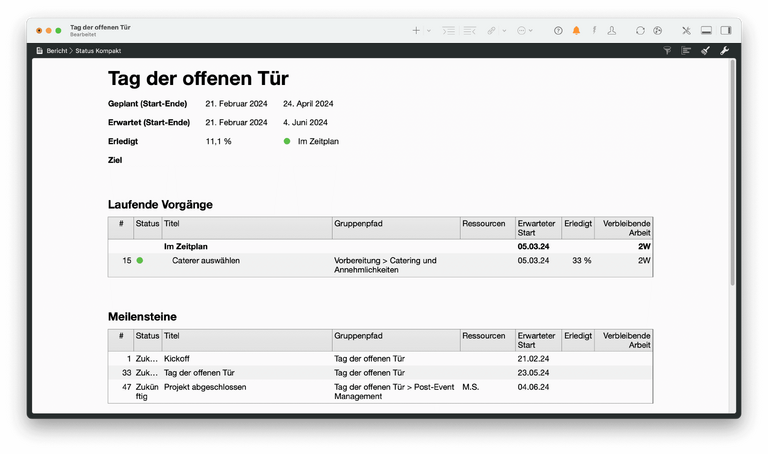
Task: Open the wrench settings icon
Action: [x=725, y=50]
